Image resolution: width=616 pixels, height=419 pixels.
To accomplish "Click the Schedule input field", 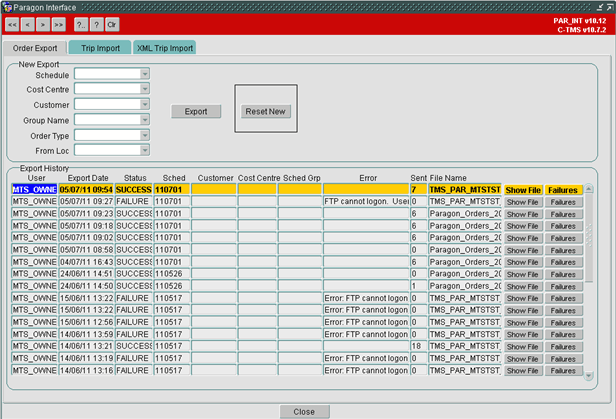I will pos(107,74).
